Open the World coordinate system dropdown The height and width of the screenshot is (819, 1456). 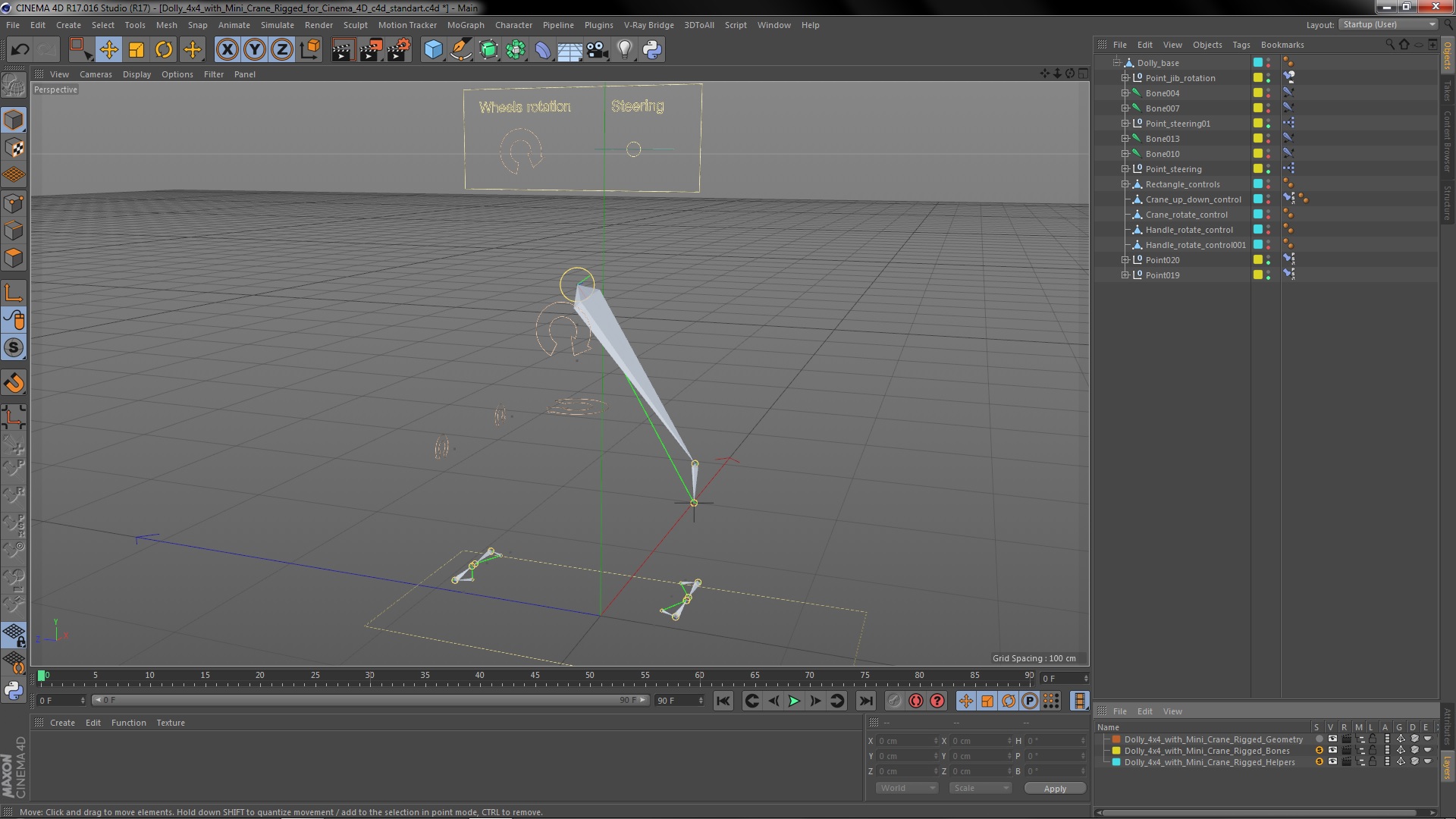coord(907,789)
